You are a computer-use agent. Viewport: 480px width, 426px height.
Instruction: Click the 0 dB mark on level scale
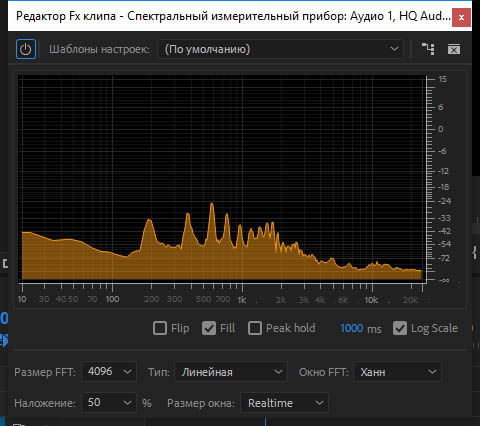441,129
